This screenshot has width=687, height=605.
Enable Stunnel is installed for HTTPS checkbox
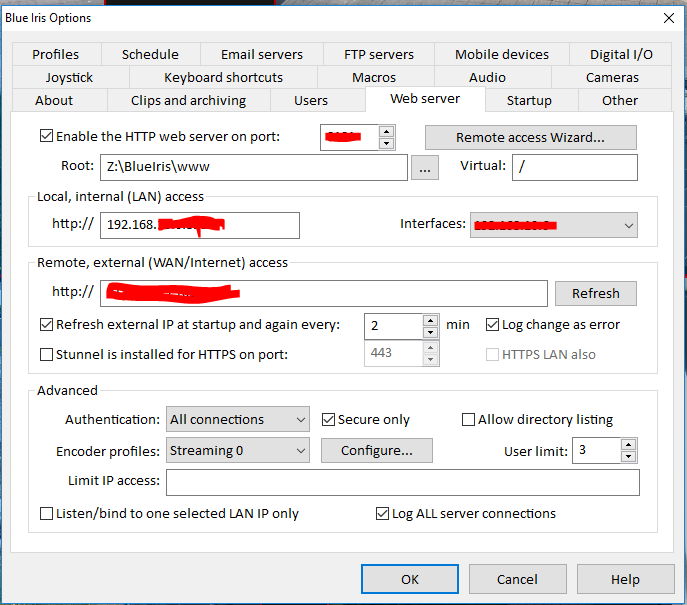coord(46,354)
